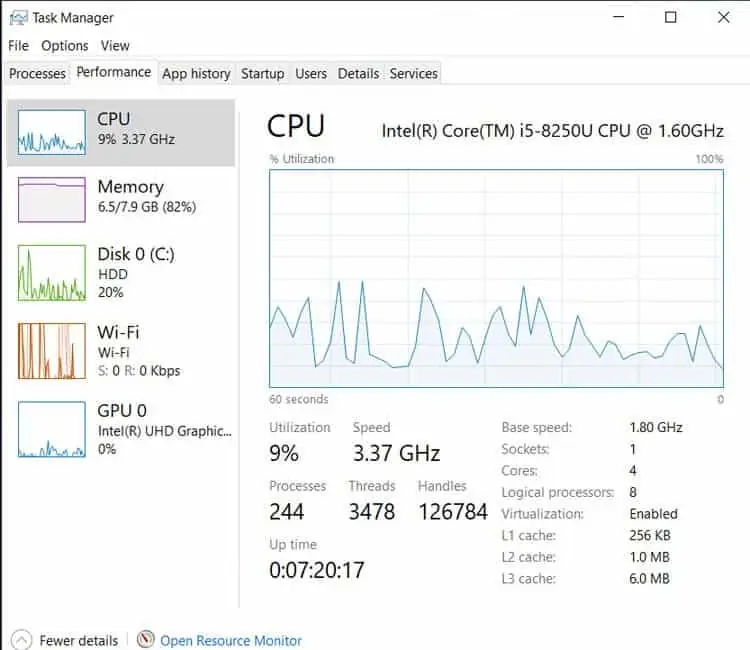Switch to the App history tab
Image resolution: width=750 pixels, height=650 pixels.
[196, 74]
